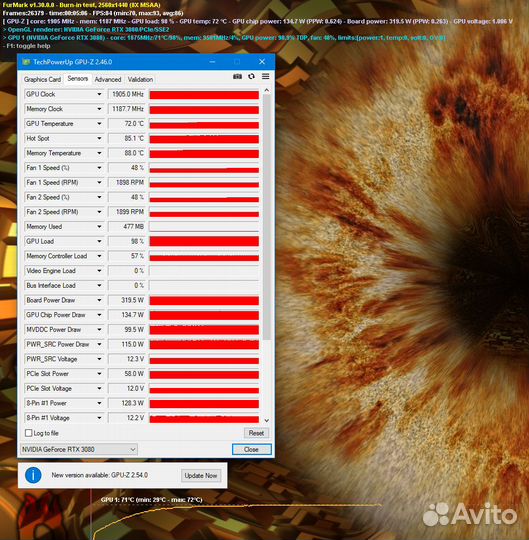This screenshot has height=540, width=529.
Task: Click the sensors list vertical scrollbar thumb
Action: click(x=267, y=217)
